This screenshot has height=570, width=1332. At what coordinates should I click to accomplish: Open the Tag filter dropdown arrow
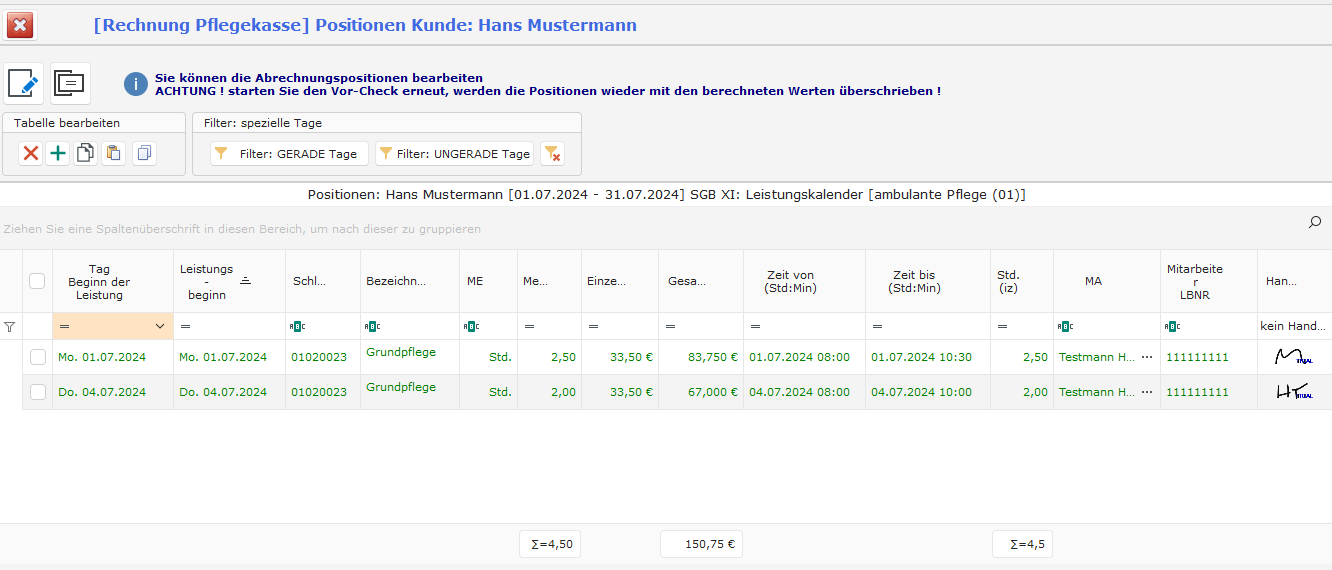tap(160, 326)
